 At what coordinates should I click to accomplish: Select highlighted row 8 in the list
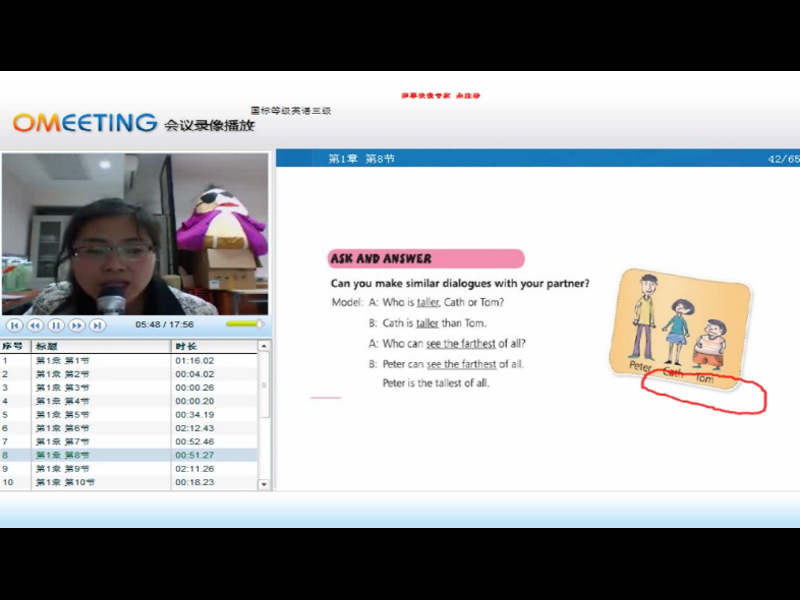pyautogui.click(x=130, y=455)
